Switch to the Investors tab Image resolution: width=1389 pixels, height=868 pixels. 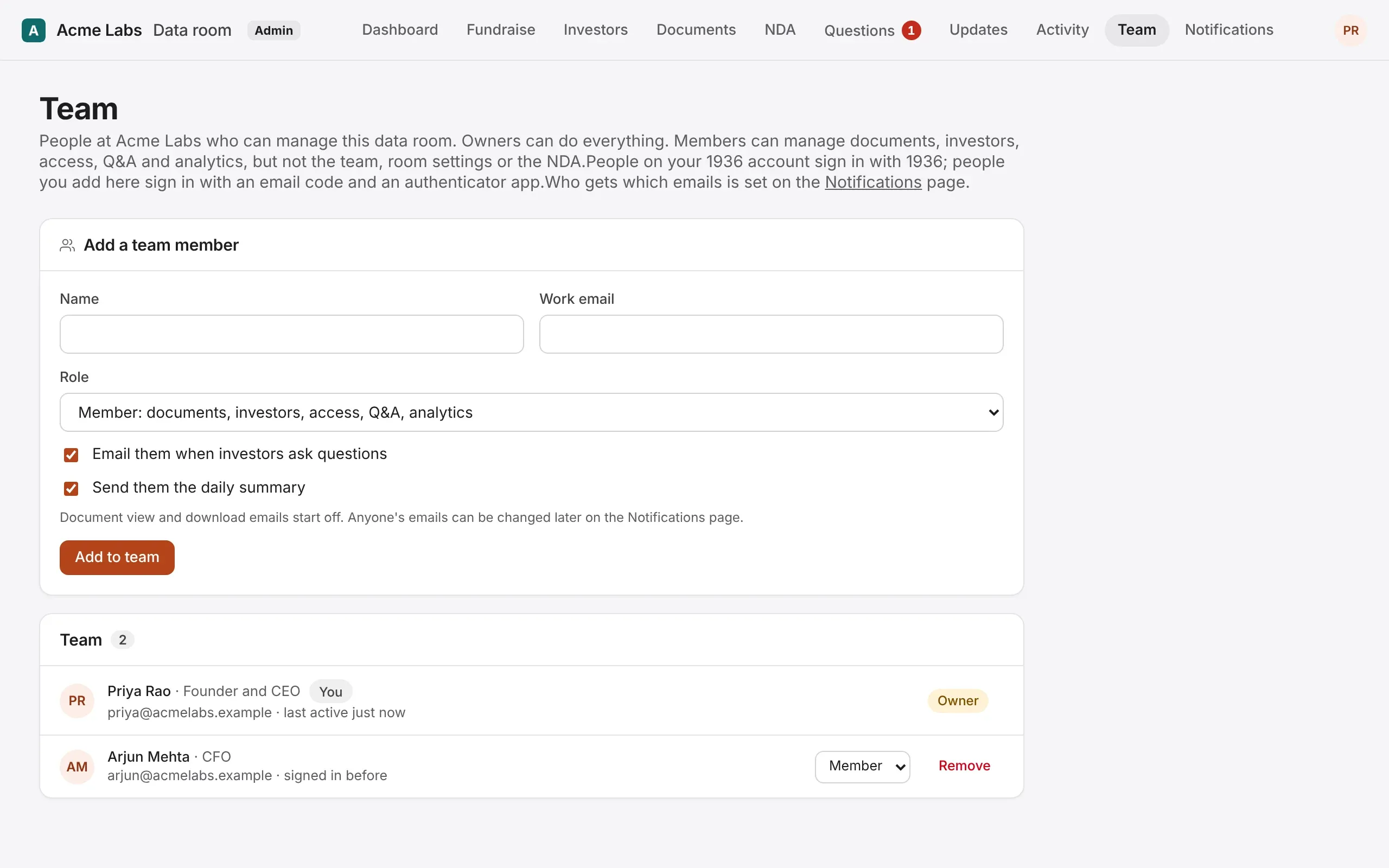(595, 30)
